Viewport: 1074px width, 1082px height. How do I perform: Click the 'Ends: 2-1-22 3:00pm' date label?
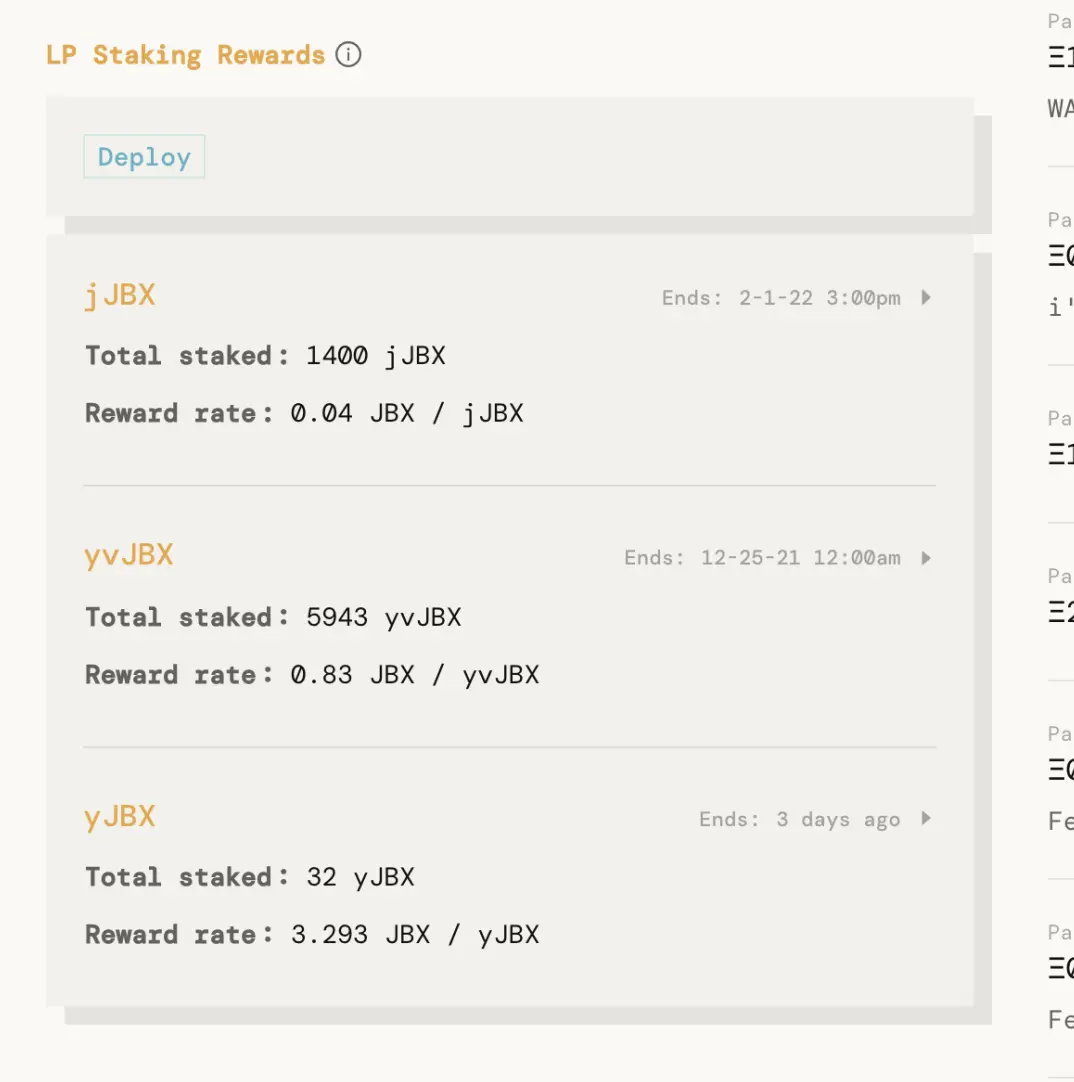[x=781, y=298]
